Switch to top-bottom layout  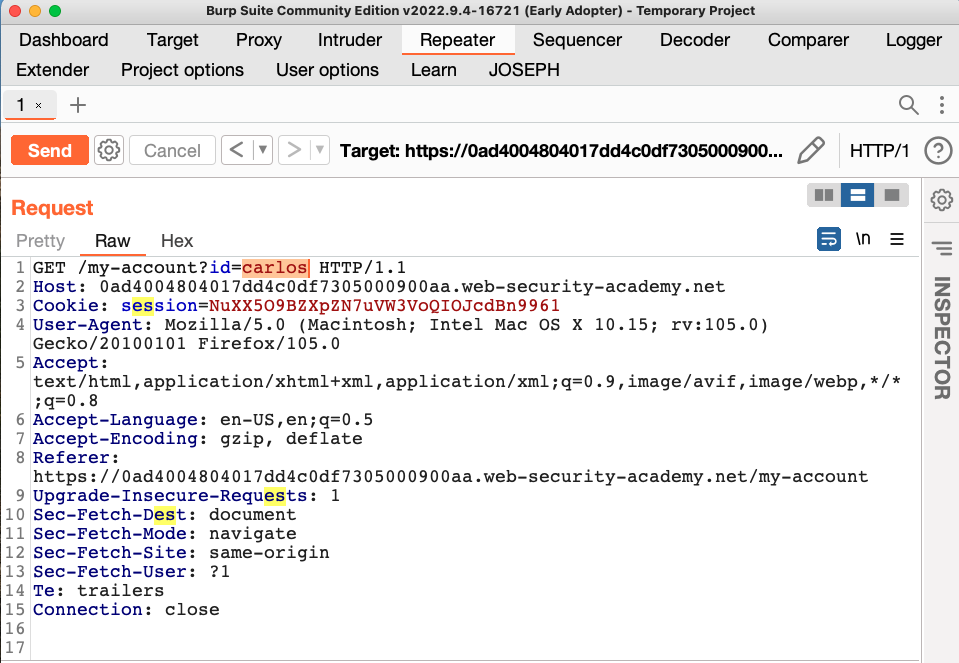coord(857,195)
